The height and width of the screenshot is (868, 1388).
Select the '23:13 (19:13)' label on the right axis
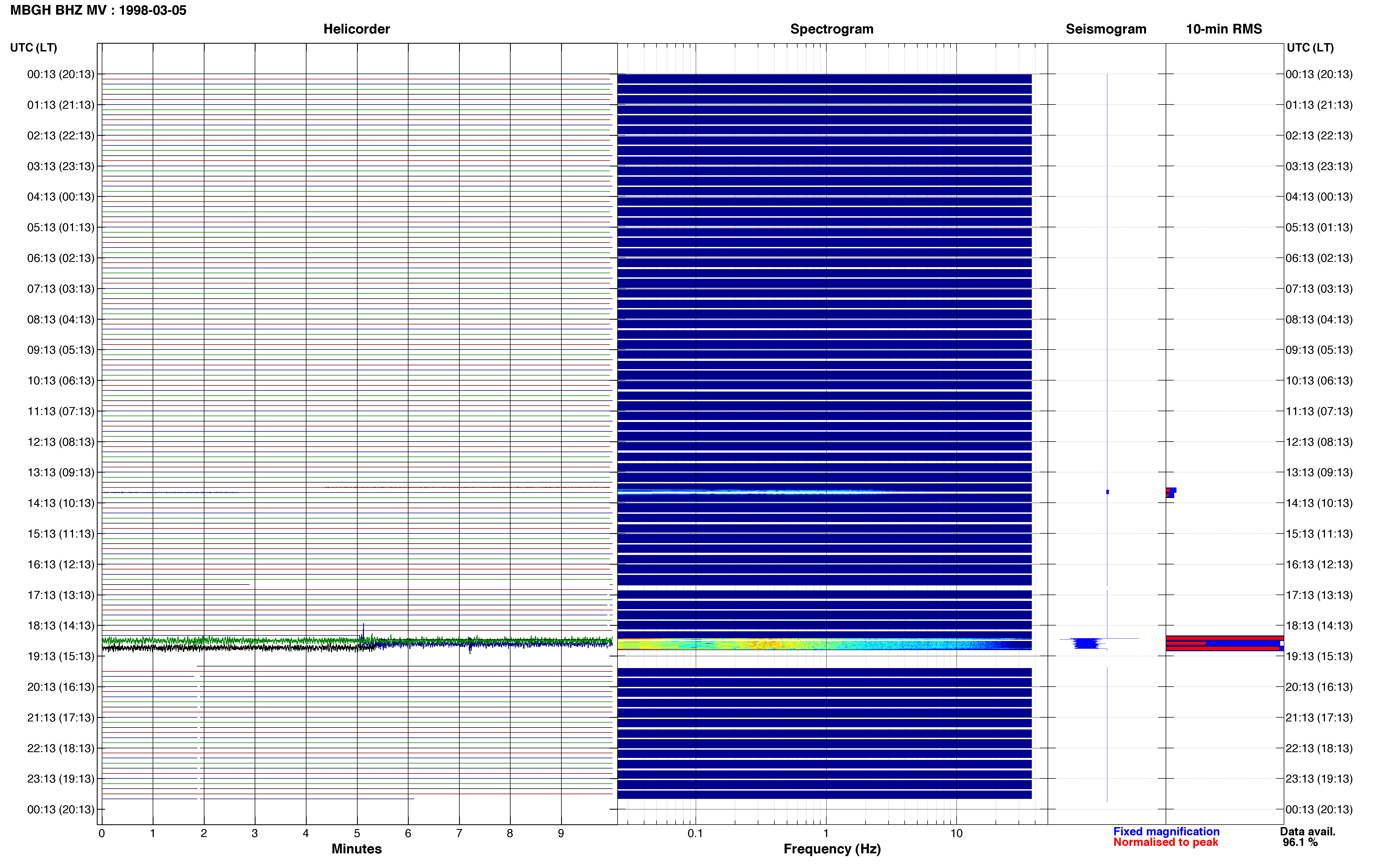pyautogui.click(x=1319, y=779)
